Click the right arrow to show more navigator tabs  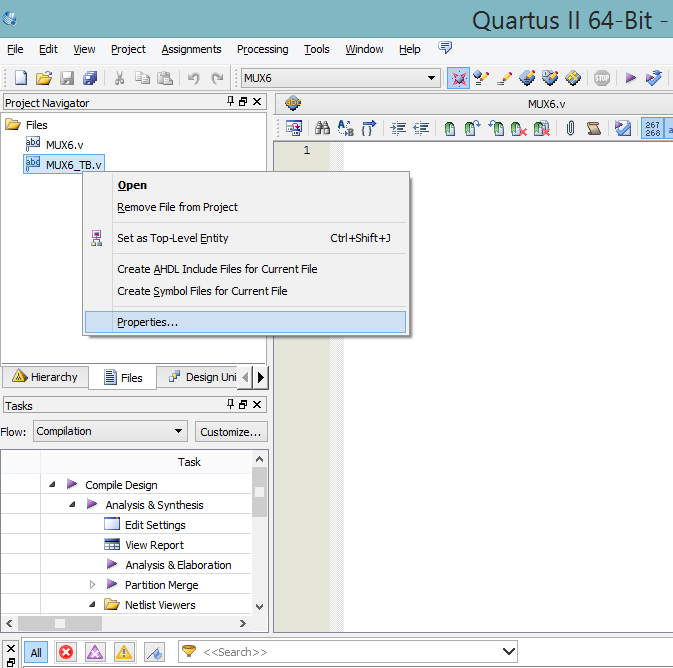[x=261, y=377]
